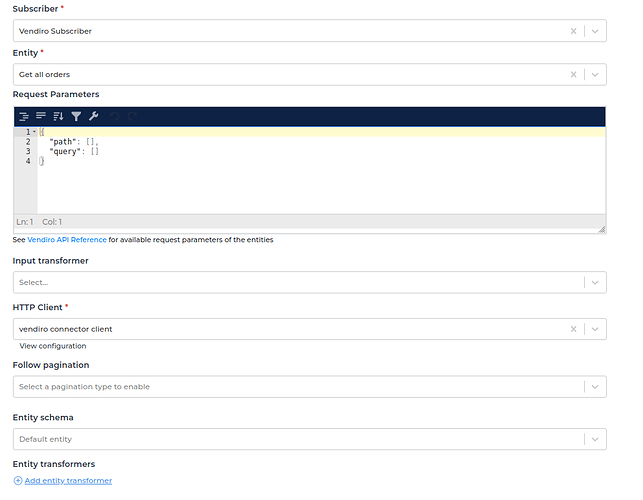Click inside Select a pagination type field
The height and width of the screenshot is (500, 643).
coord(310,386)
